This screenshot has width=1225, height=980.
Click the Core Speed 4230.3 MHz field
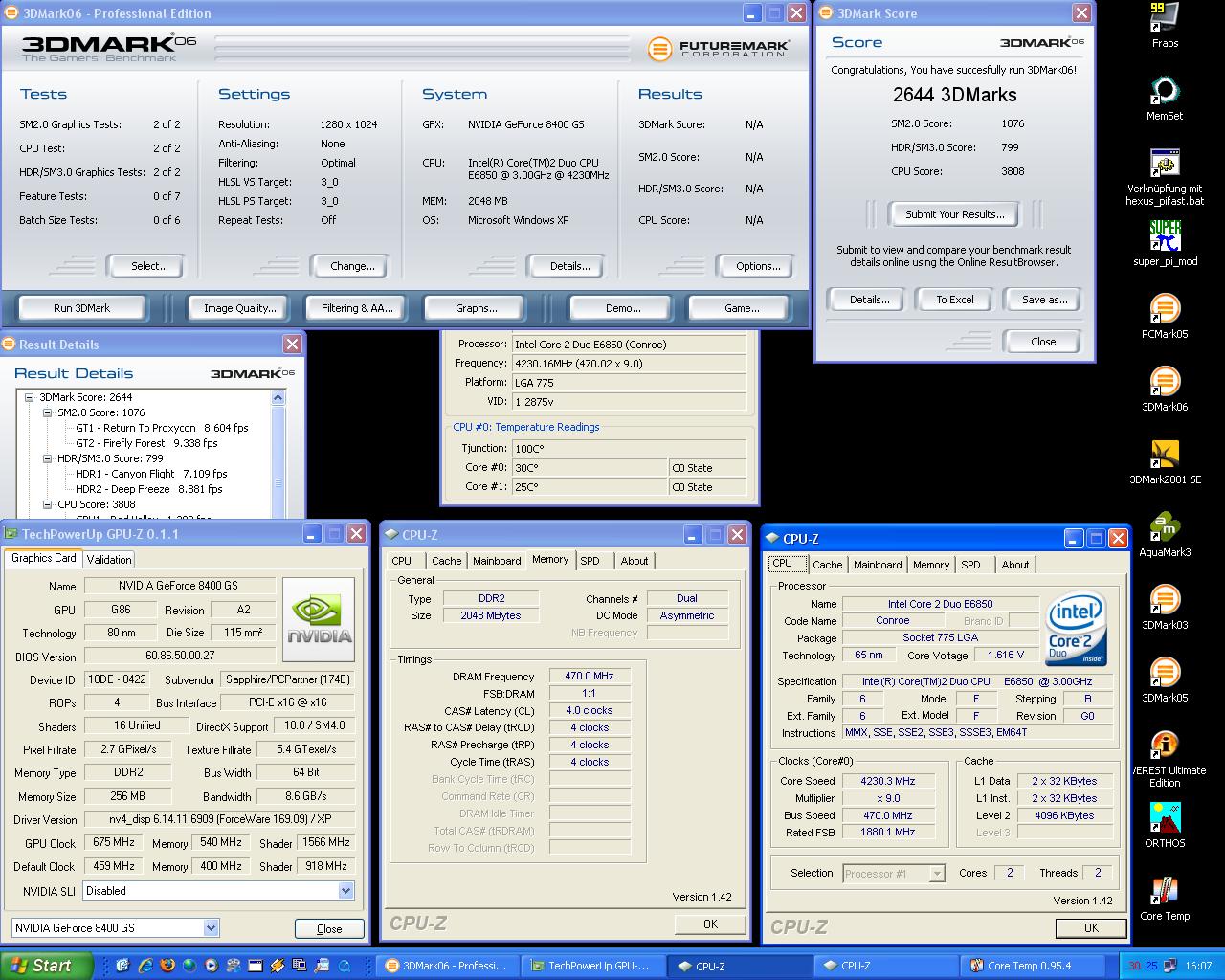888,781
